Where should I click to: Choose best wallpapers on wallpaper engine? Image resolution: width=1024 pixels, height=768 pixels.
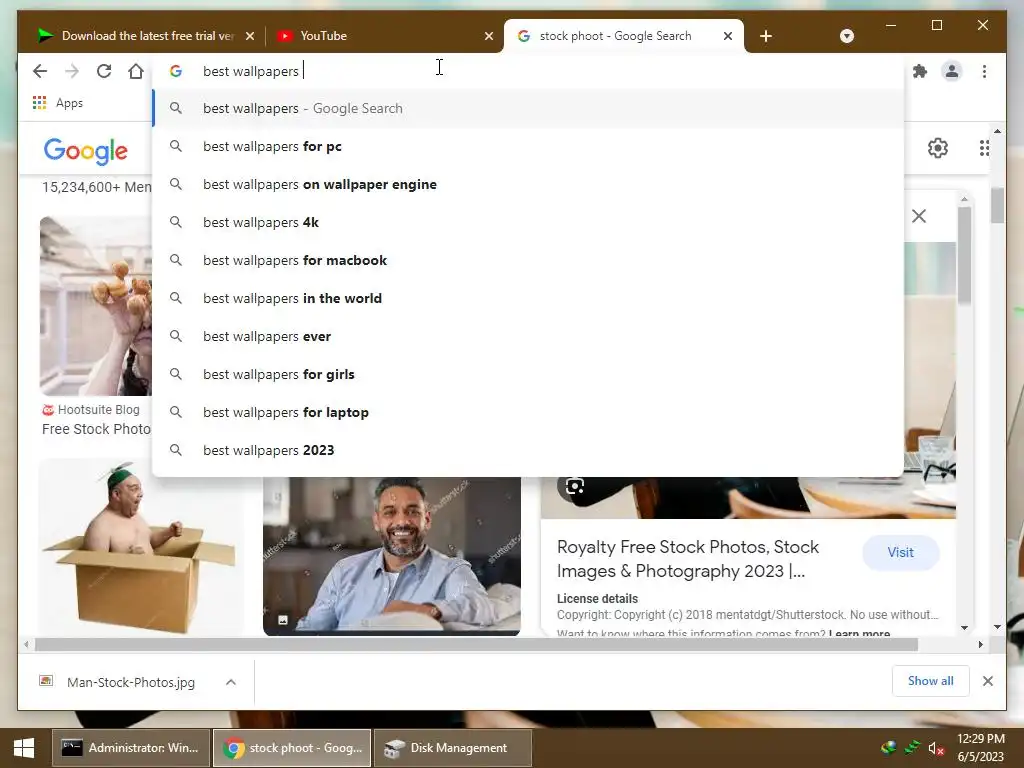528,184
